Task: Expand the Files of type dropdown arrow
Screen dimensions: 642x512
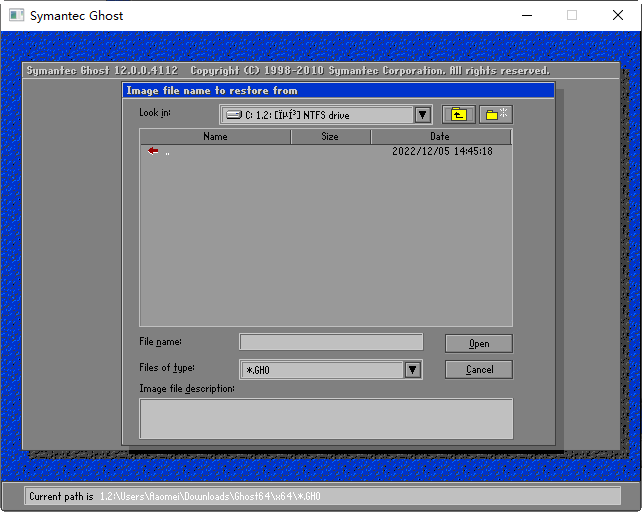Action: pyautogui.click(x=412, y=370)
